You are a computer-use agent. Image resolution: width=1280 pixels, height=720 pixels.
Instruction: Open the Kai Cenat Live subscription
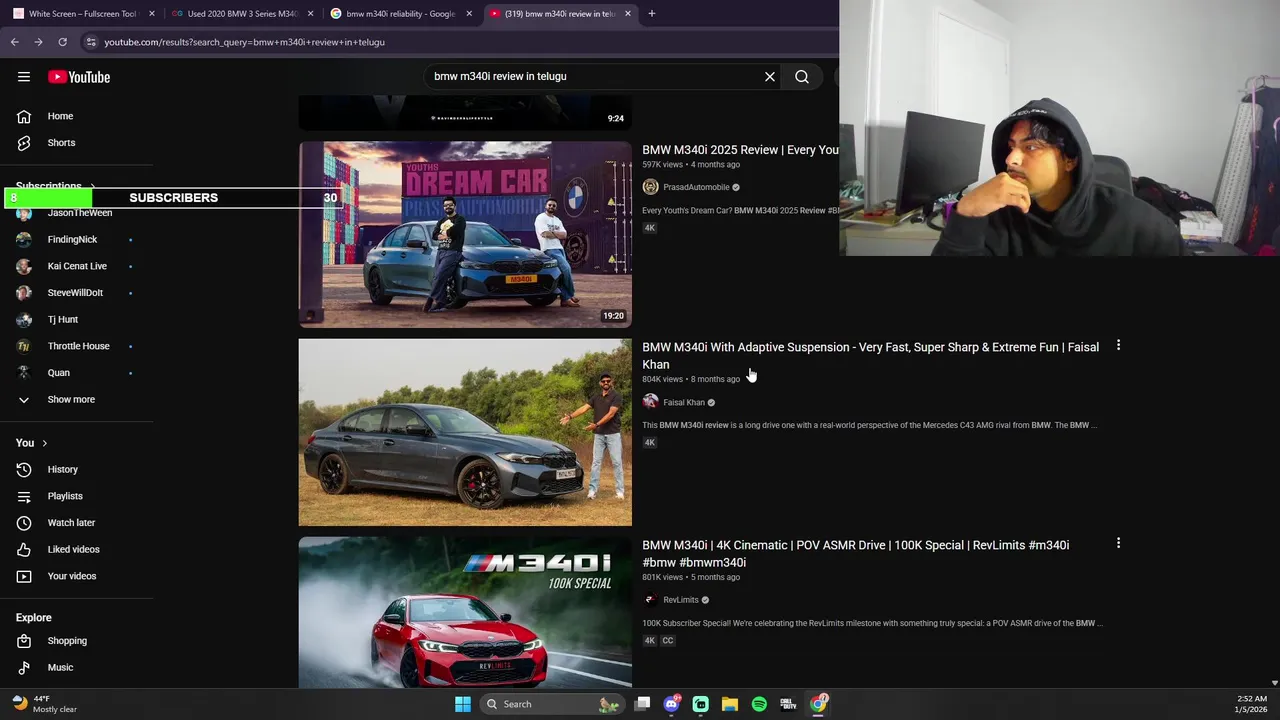coord(77,266)
